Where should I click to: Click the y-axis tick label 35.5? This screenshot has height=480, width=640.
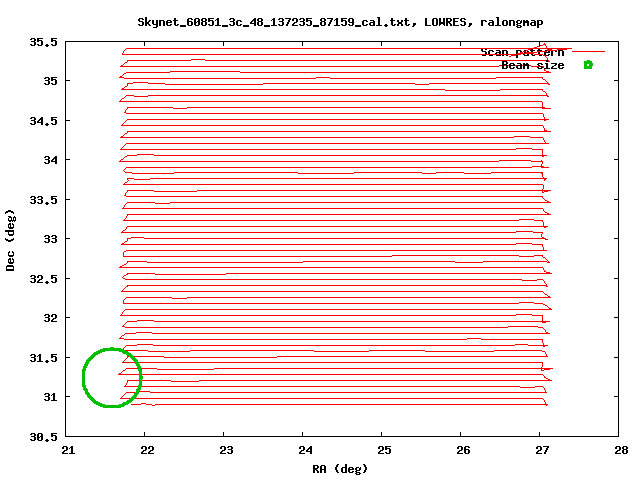(43, 42)
